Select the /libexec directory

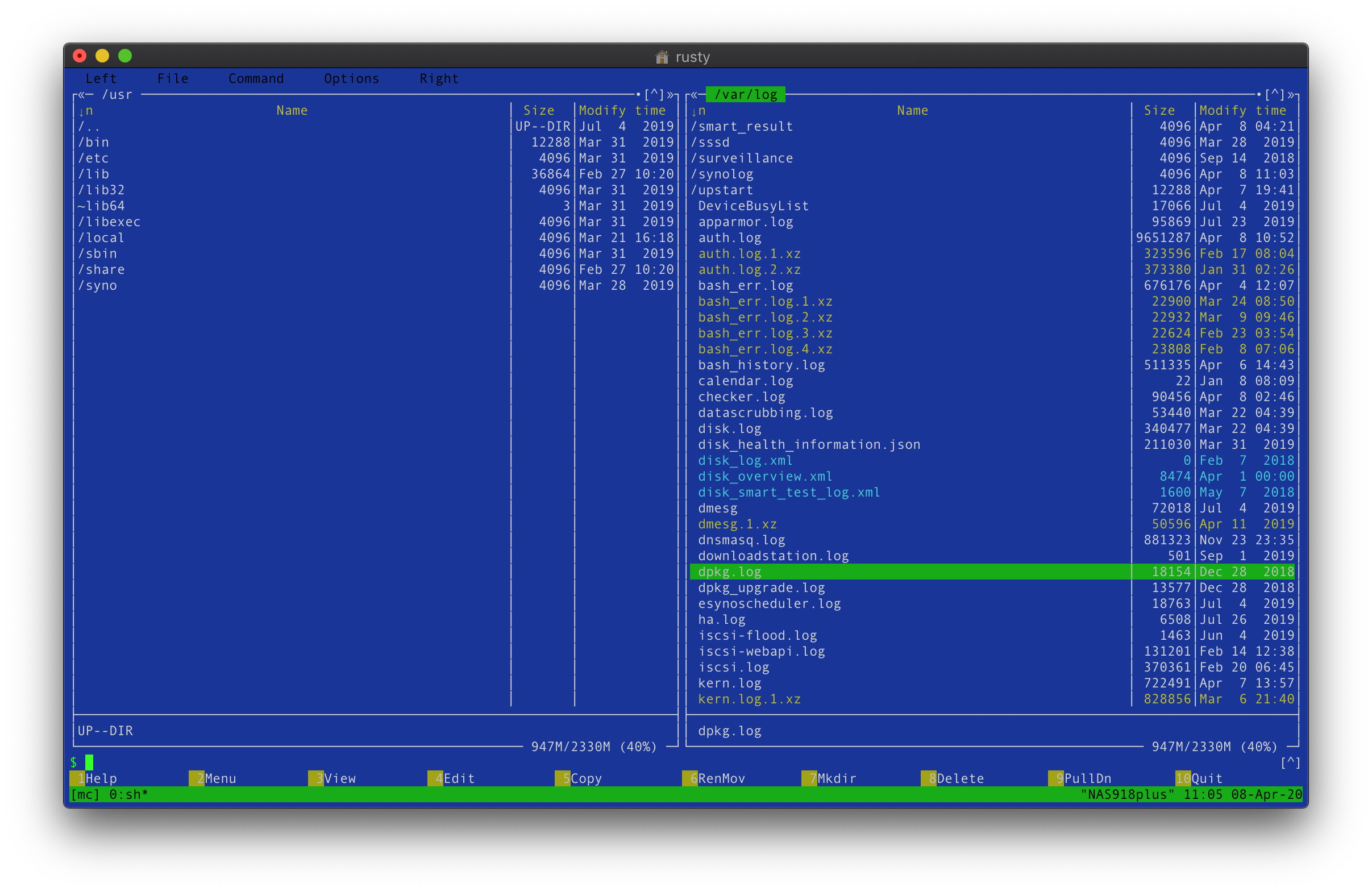point(375,222)
